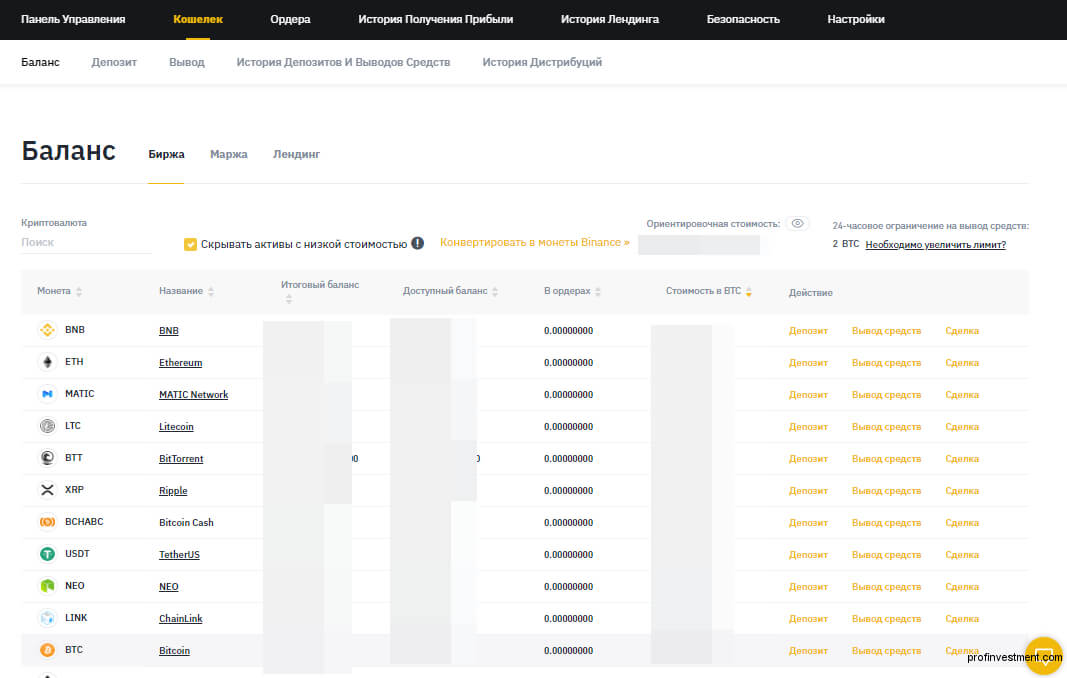
Task: Open История Дистрибуций tab
Action: (x=542, y=62)
